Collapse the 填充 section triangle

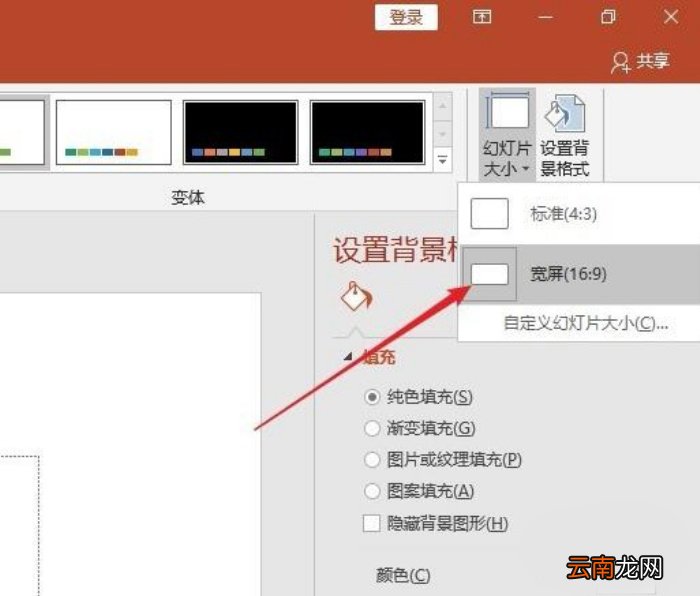pyautogui.click(x=348, y=357)
